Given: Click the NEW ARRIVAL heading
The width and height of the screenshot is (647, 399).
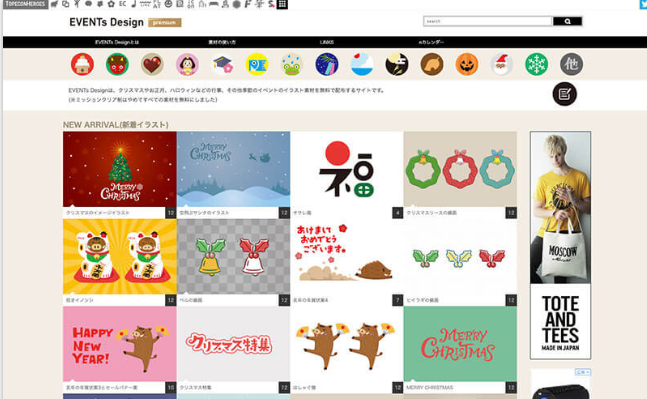Looking at the screenshot, I should click(116, 125).
